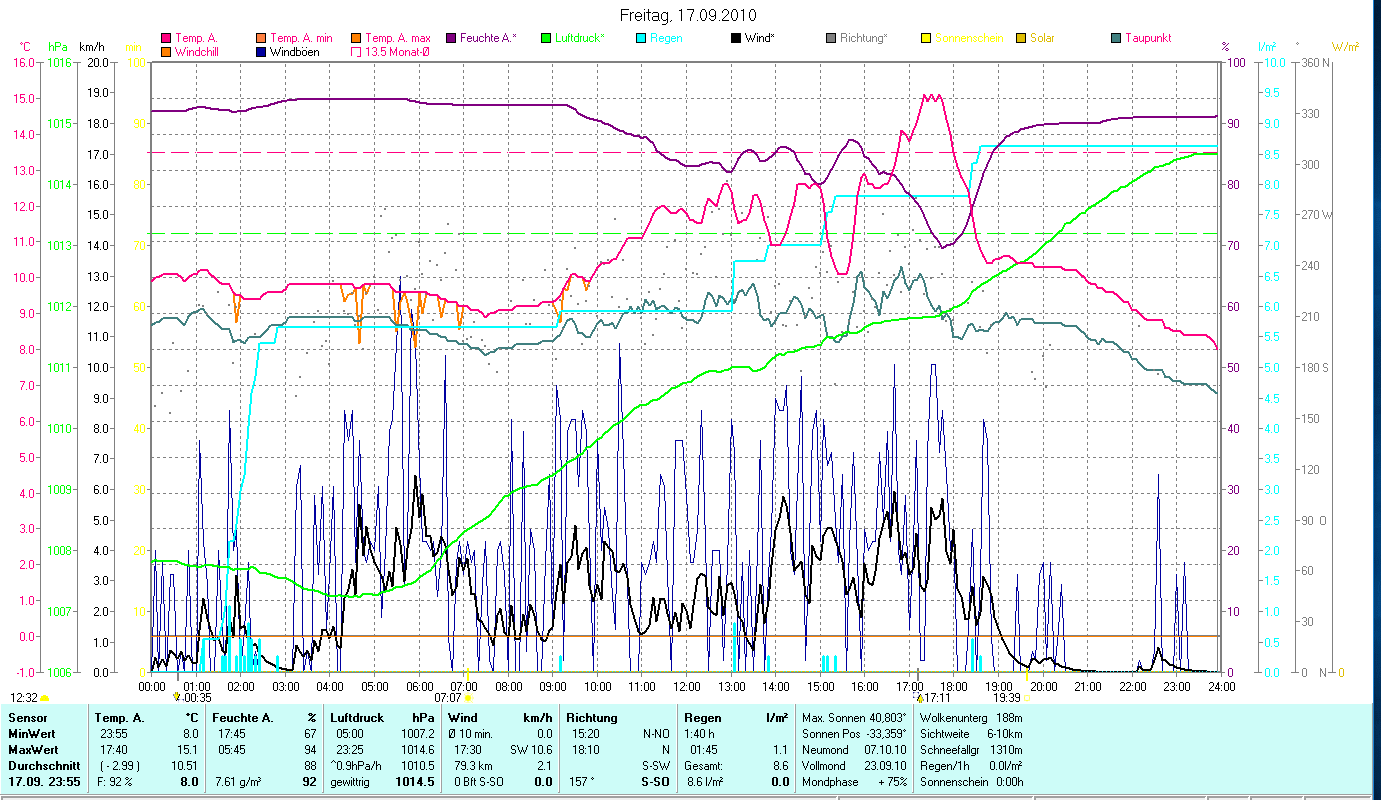Click the Temp. A. max legend label

click(x=397, y=38)
